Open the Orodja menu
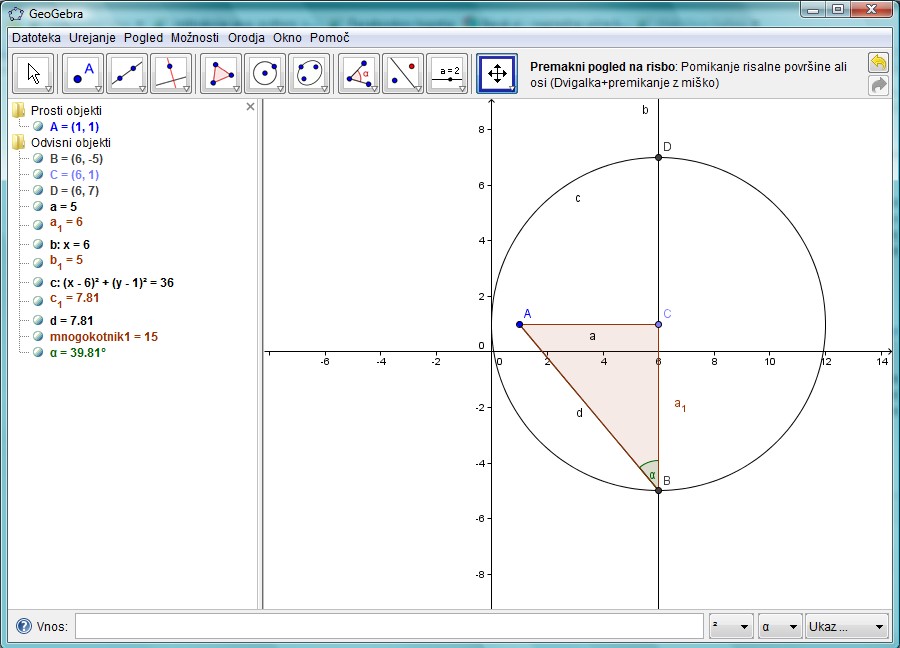Viewport: 900px width, 648px height. pyautogui.click(x=246, y=37)
